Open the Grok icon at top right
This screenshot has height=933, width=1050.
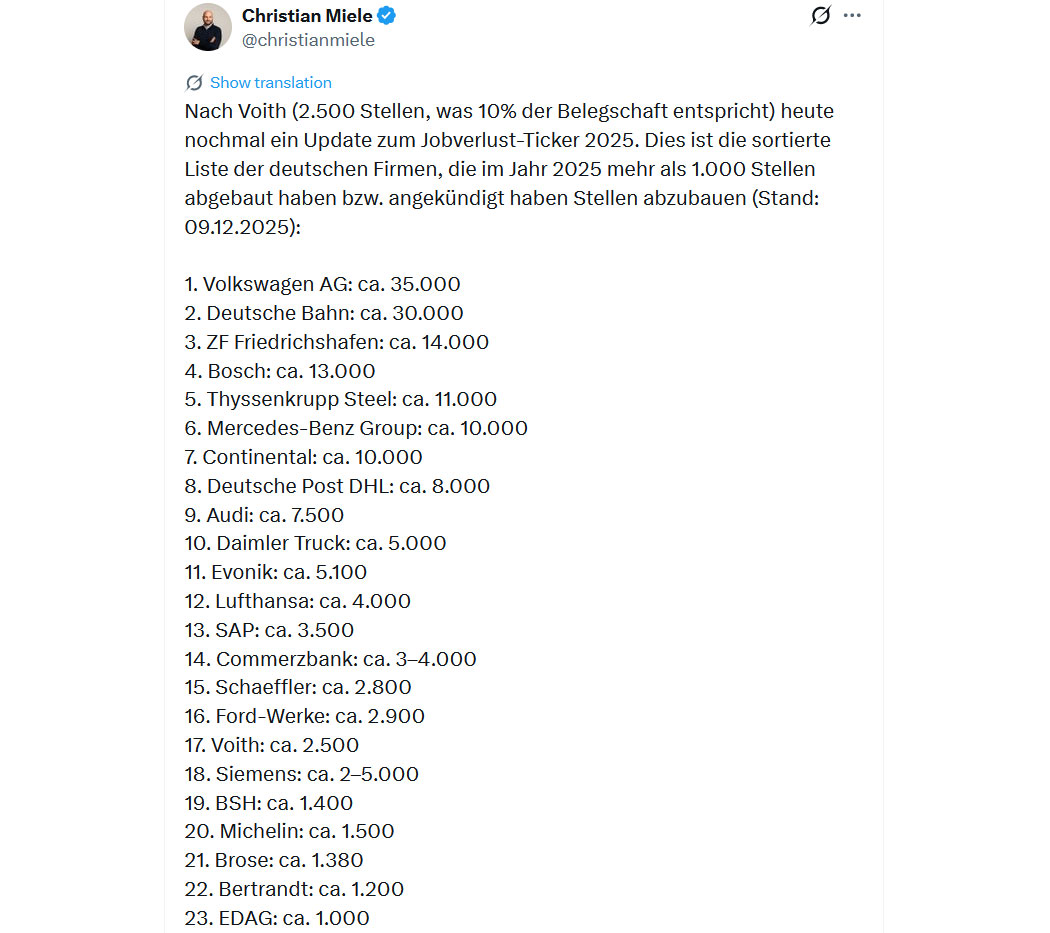pyautogui.click(x=821, y=16)
